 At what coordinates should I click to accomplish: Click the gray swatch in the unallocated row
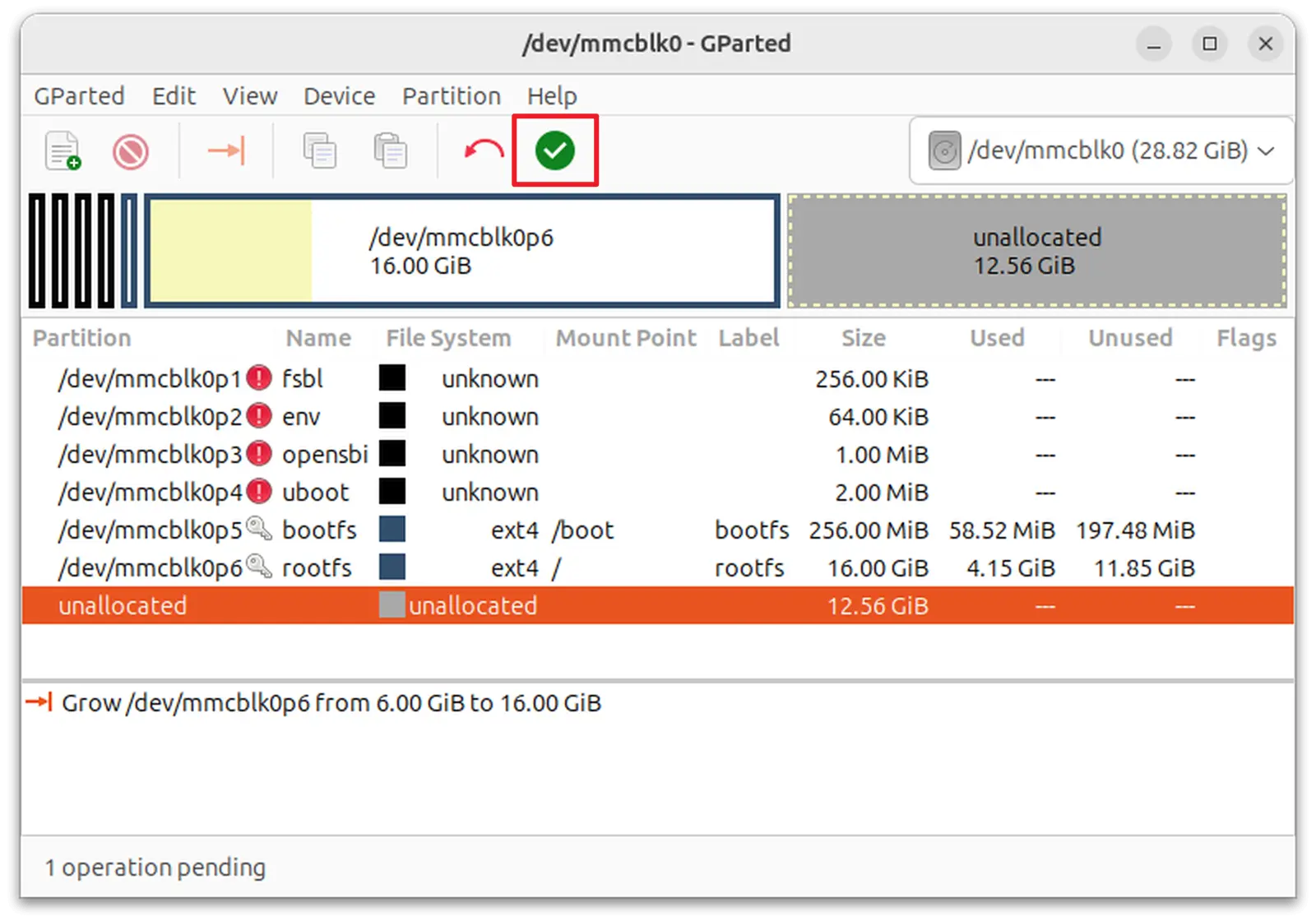[x=392, y=605]
